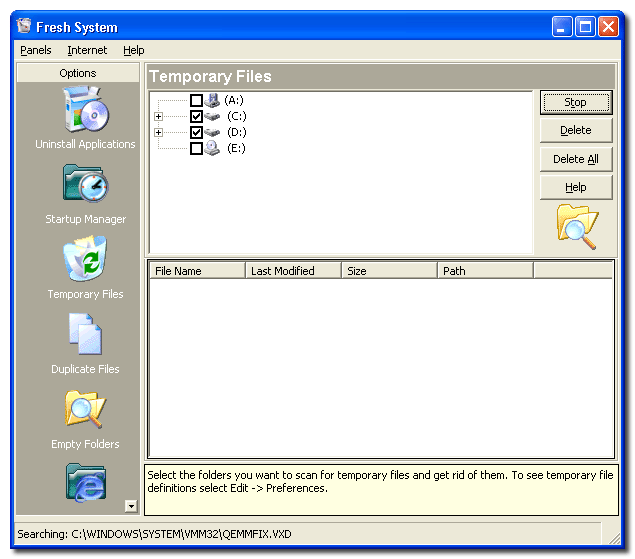635x559 pixels.
Task: Click the sidebar scroll-down arrow
Action: [131, 506]
